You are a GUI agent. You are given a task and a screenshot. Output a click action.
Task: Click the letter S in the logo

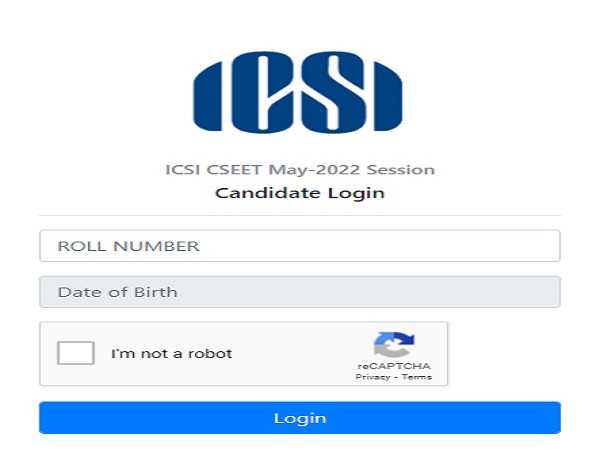tap(332, 92)
